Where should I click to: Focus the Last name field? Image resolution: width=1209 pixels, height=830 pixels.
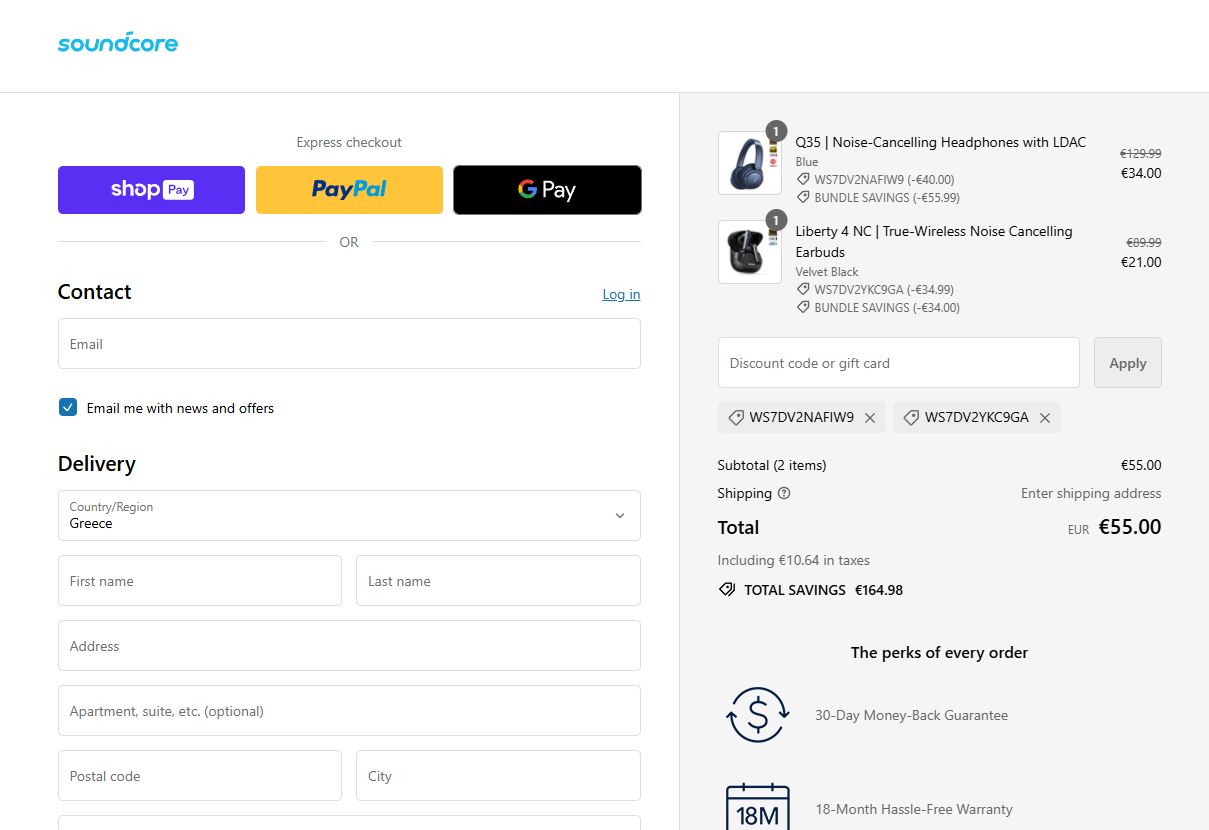(498, 580)
